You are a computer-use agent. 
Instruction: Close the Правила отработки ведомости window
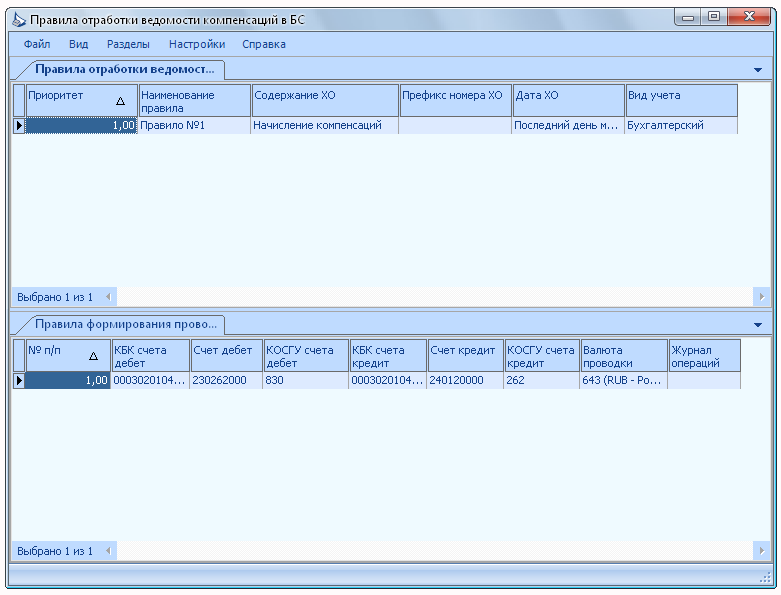[749, 17]
